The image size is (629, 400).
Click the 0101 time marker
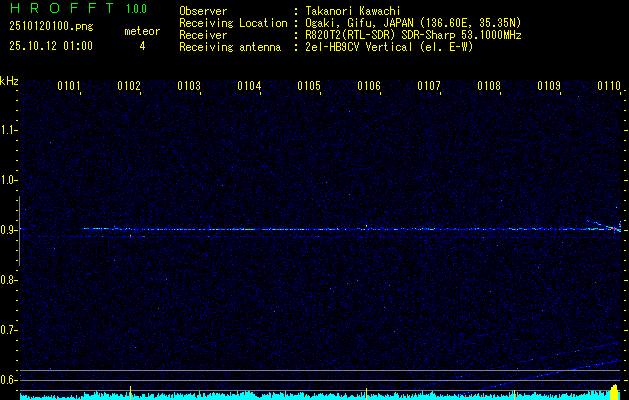pyautogui.click(x=69, y=86)
